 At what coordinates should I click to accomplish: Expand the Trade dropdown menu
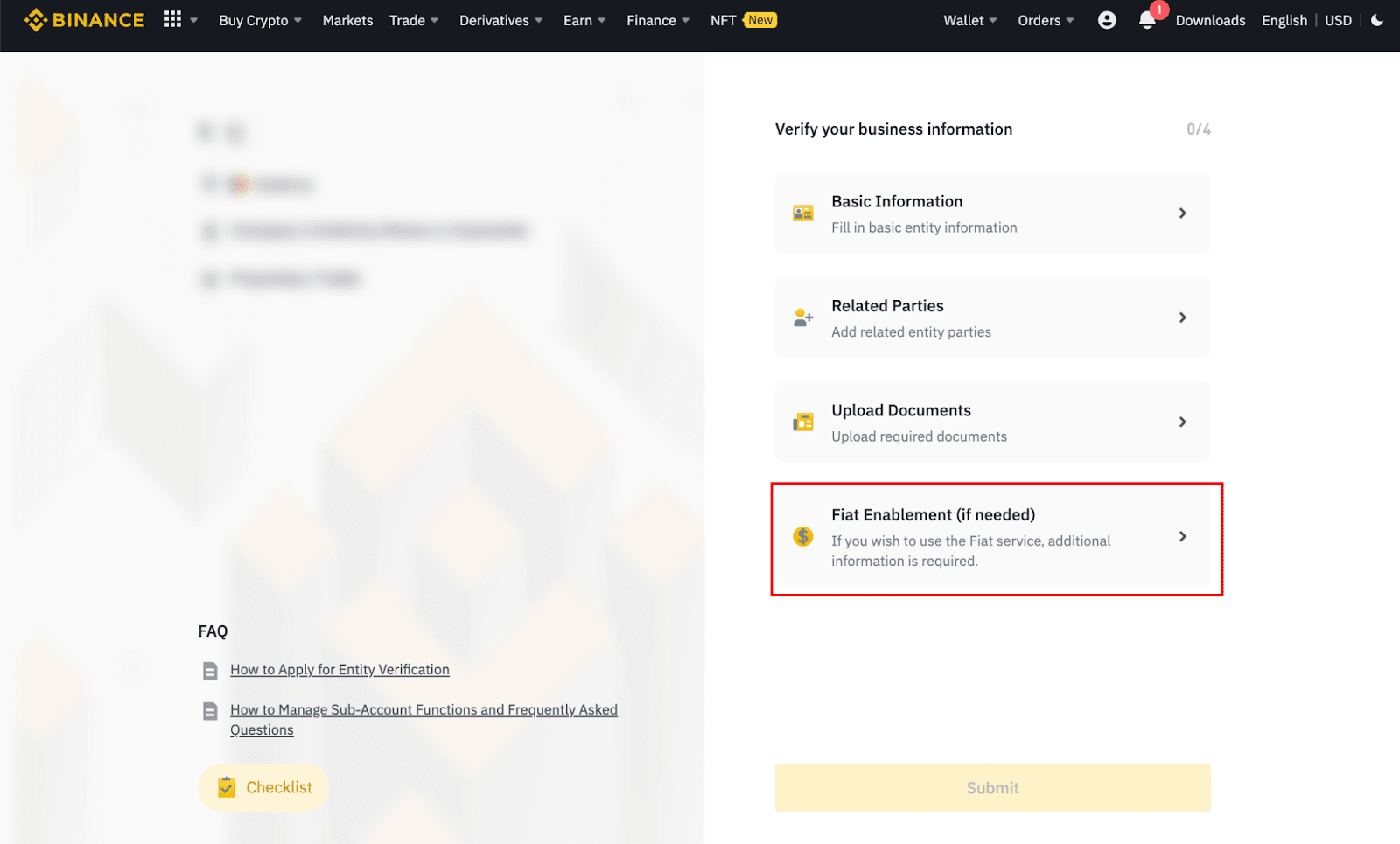[x=414, y=20]
